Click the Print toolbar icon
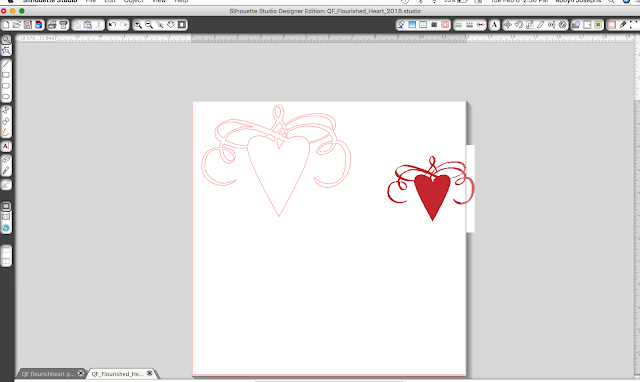 tap(52, 25)
